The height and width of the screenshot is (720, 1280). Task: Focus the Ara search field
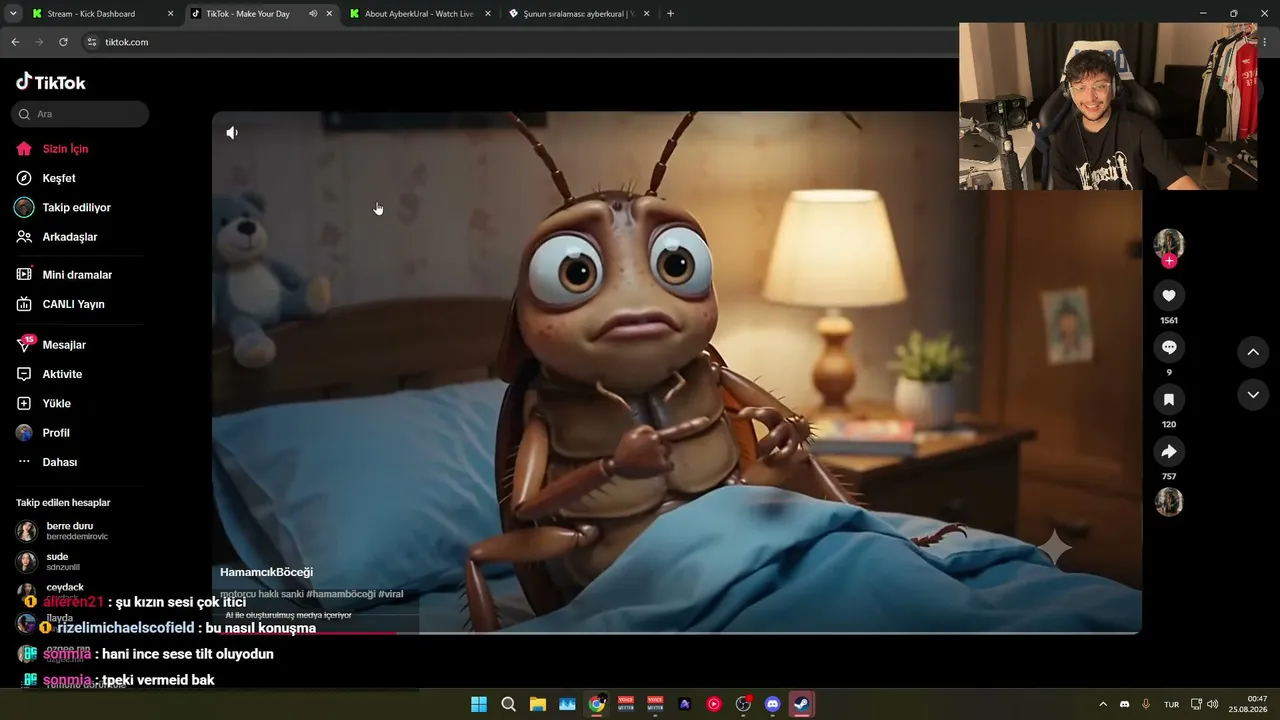pyautogui.click(x=80, y=114)
